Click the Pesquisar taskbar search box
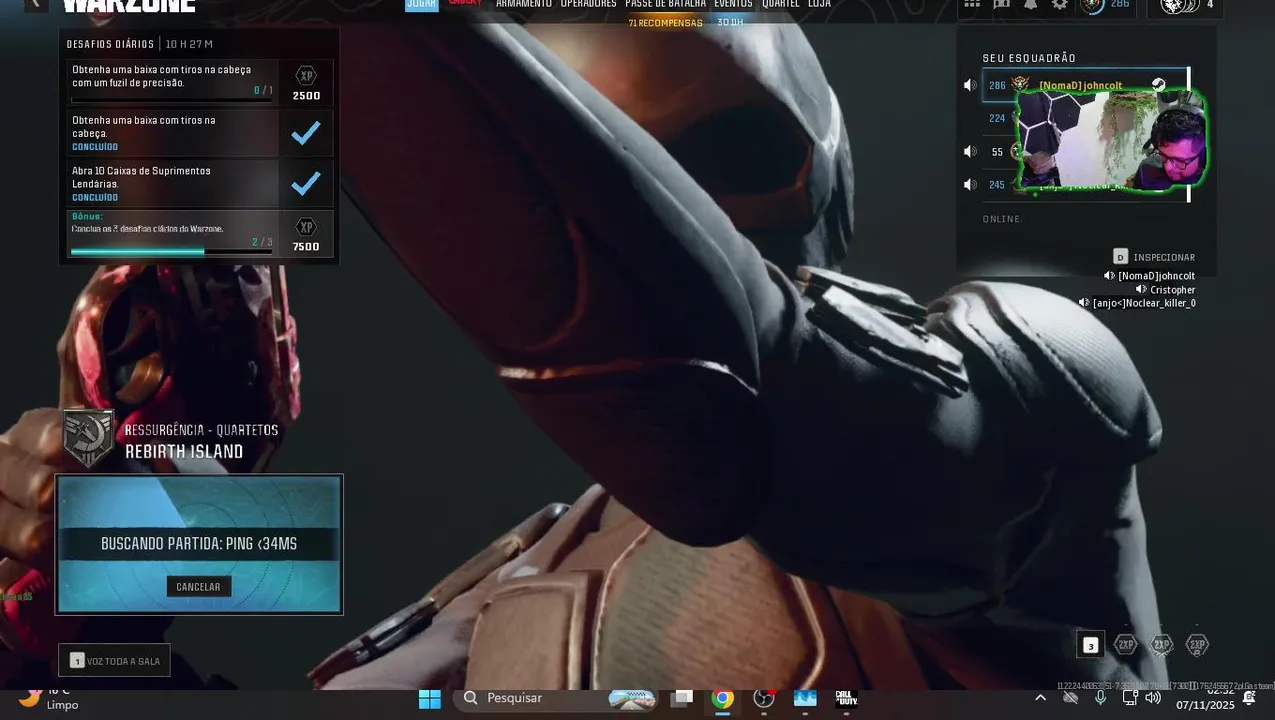 [x=557, y=698]
